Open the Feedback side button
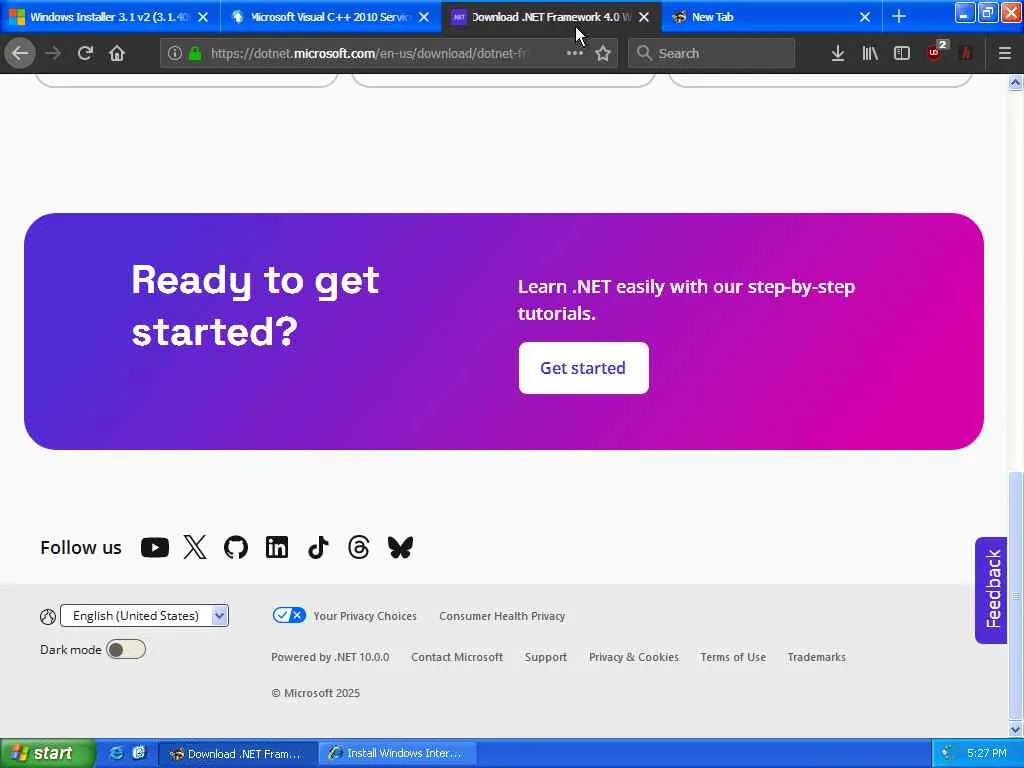This screenshot has height=768, width=1024. tap(992, 590)
